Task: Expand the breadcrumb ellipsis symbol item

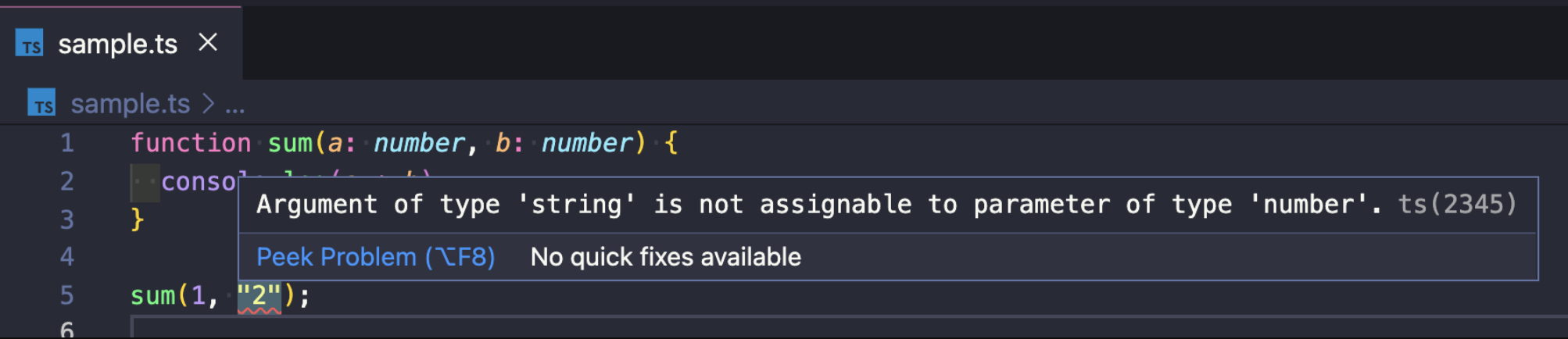Action: click(x=235, y=105)
